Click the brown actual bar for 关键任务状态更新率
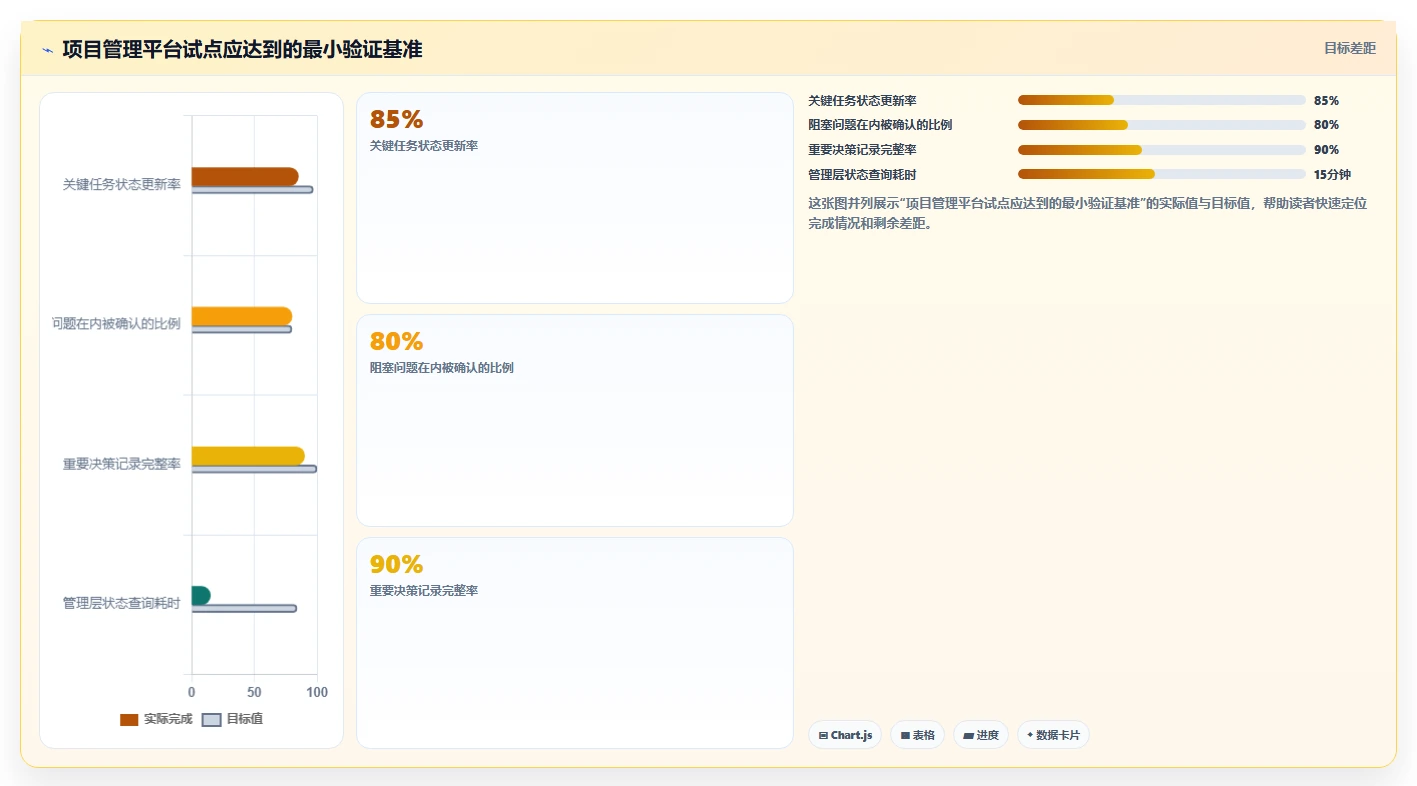 coord(245,176)
